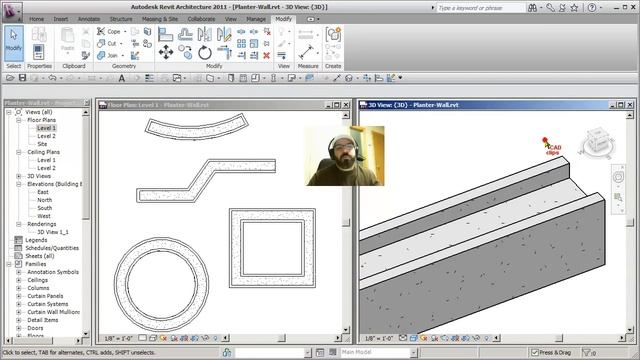This screenshot has width=640, height=360.
Task: Click the Text 'A' quick access tool
Action: pos(122,78)
